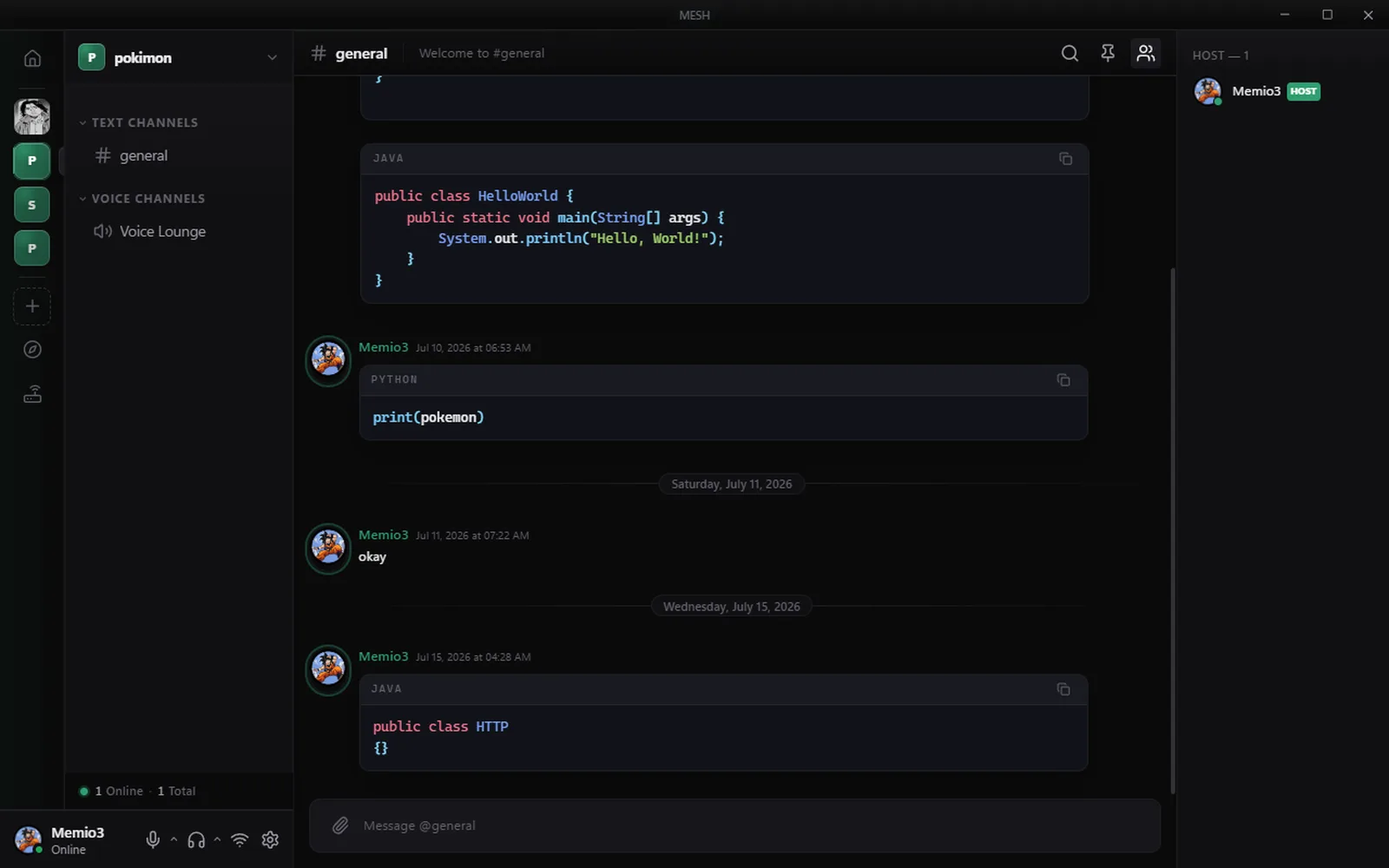1389x868 pixels.
Task: Toggle the member list icon
Action: (x=1146, y=53)
